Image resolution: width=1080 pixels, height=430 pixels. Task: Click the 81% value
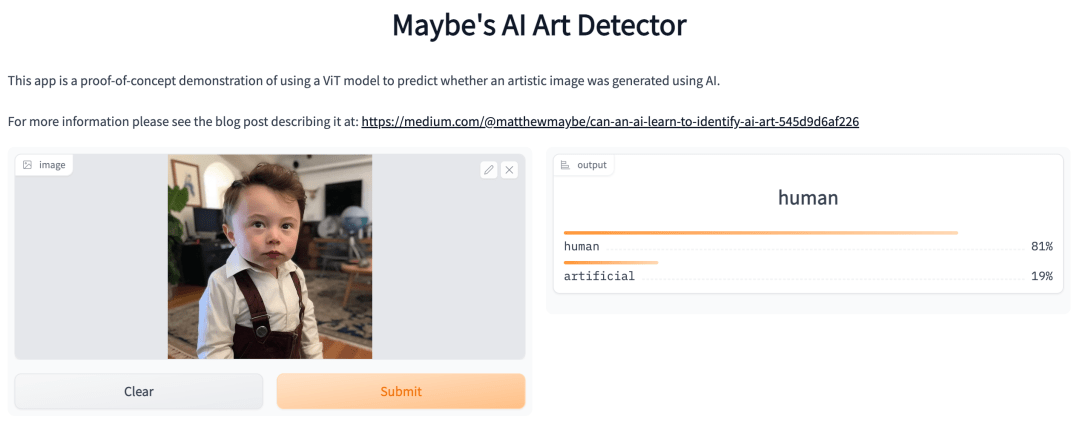pos(1041,246)
